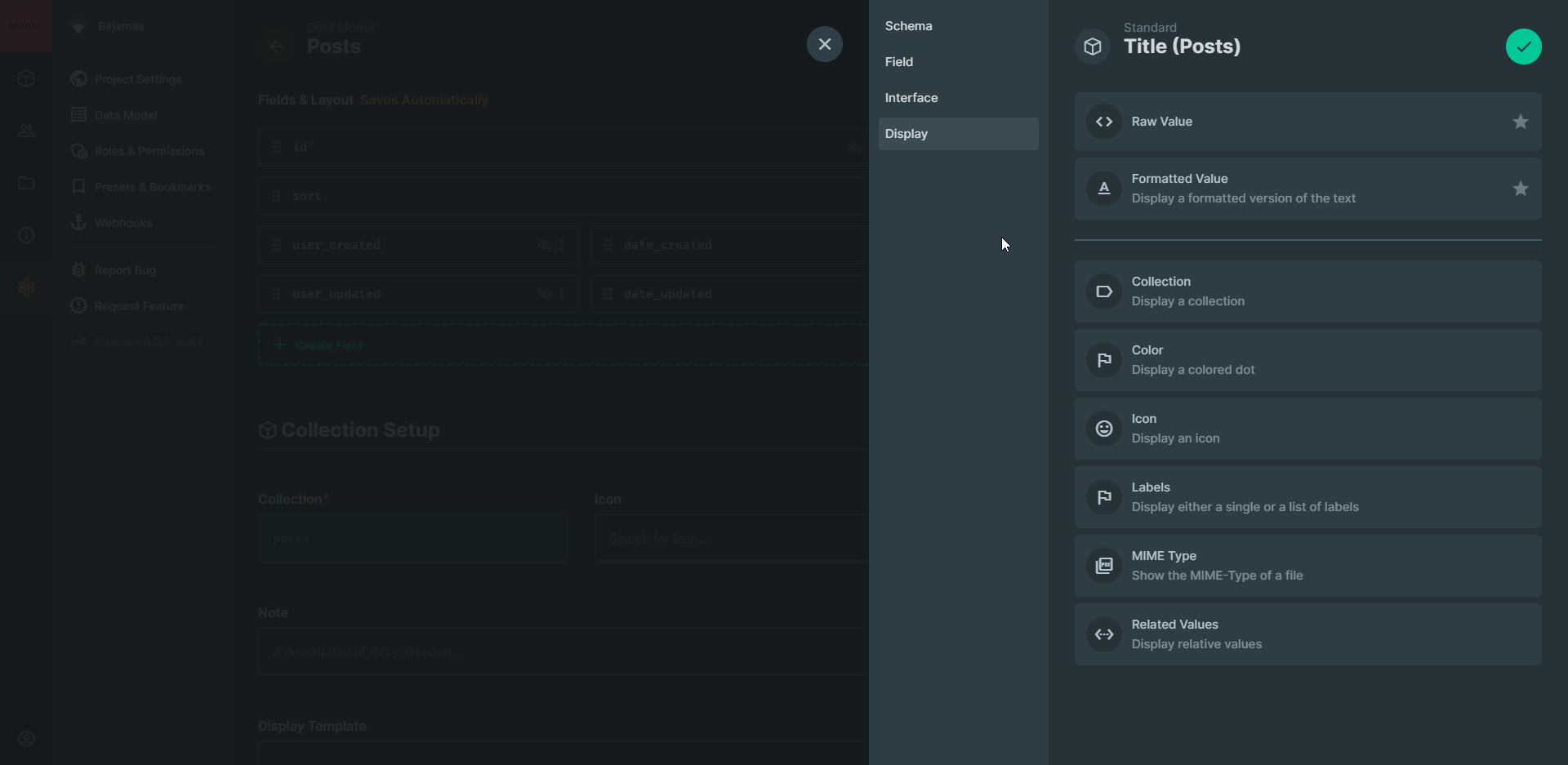Viewport: 1568px width, 765px height.
Task: Choose the Icon display smiley icon
Action: tap(1104, 429)
